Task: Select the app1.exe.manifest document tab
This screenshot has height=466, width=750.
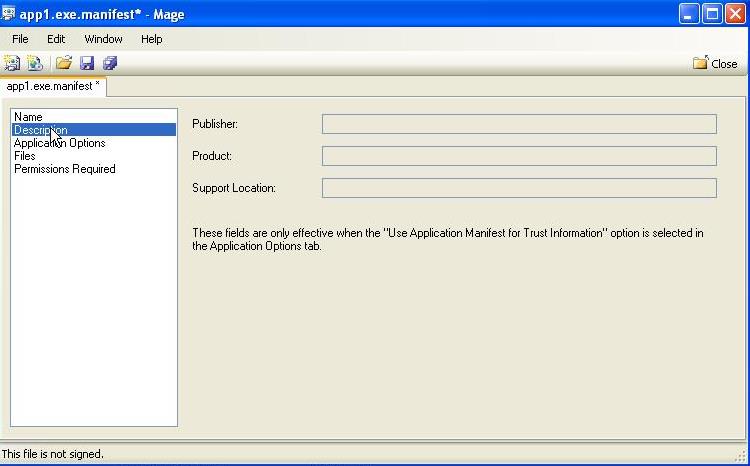Action: click(53, 86)
